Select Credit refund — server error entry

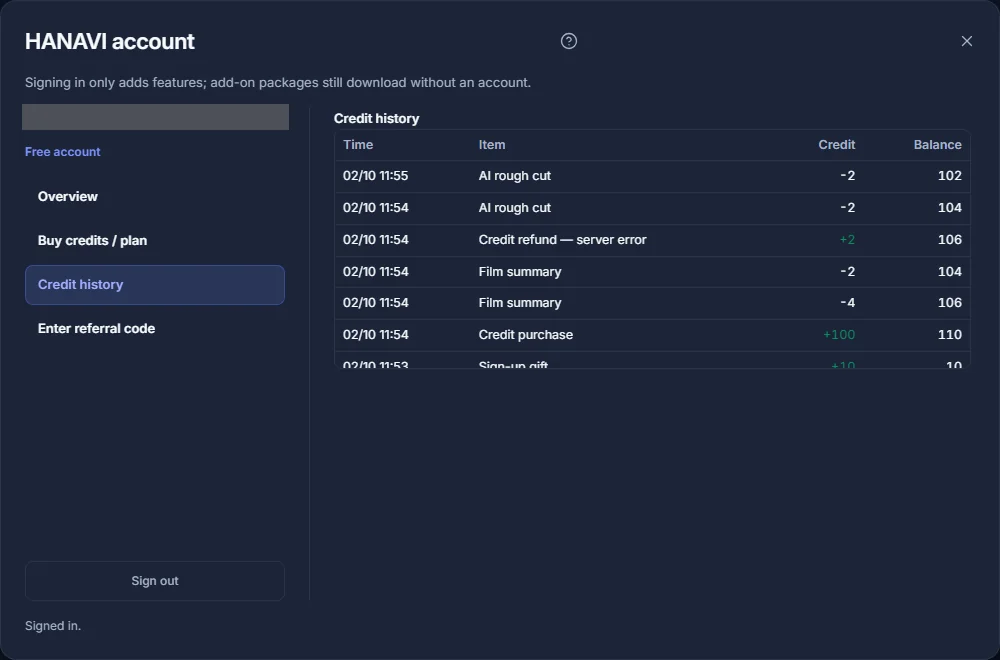562,240
